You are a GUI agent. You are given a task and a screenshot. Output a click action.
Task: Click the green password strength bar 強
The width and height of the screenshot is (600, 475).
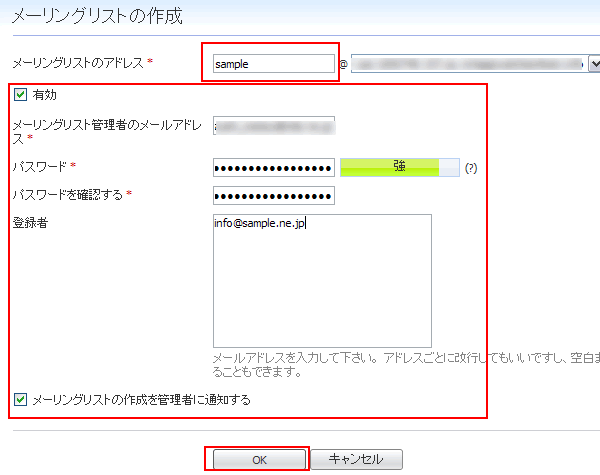(399, 167)
